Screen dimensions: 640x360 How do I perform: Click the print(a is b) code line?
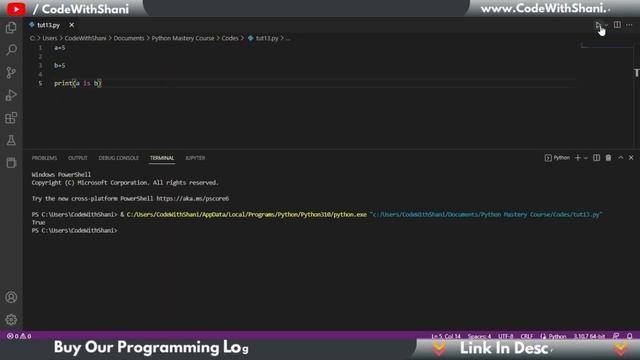point(78,83)
